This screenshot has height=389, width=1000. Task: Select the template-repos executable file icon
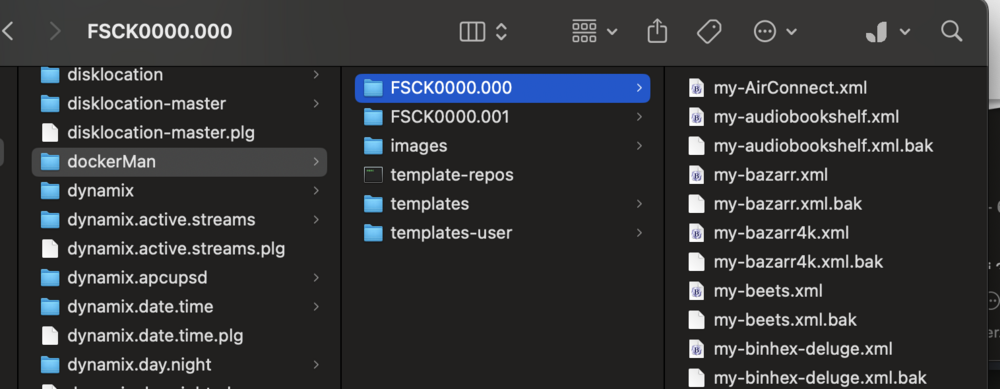coord(373,175)
